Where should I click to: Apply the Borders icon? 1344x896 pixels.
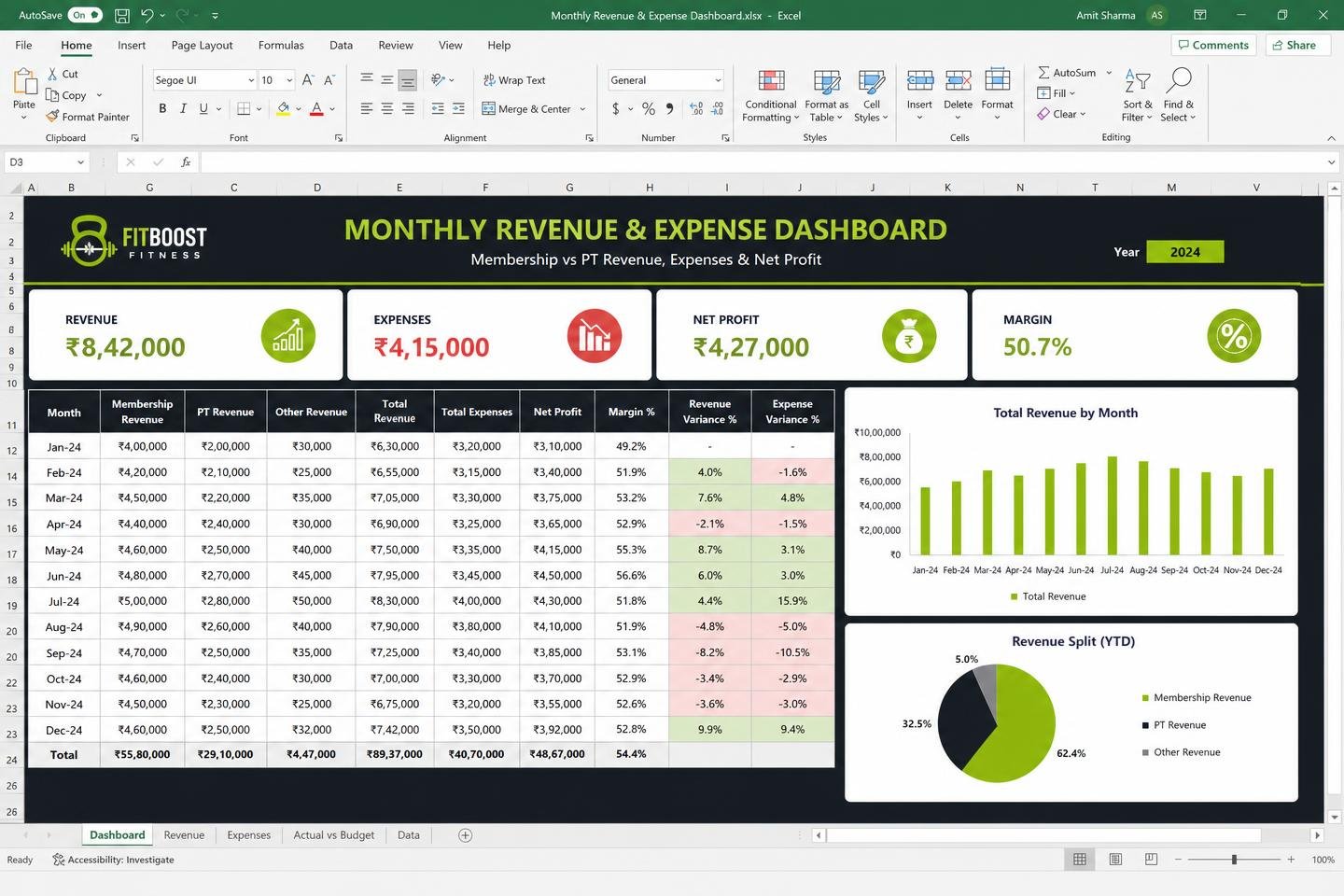pos(244,108)
